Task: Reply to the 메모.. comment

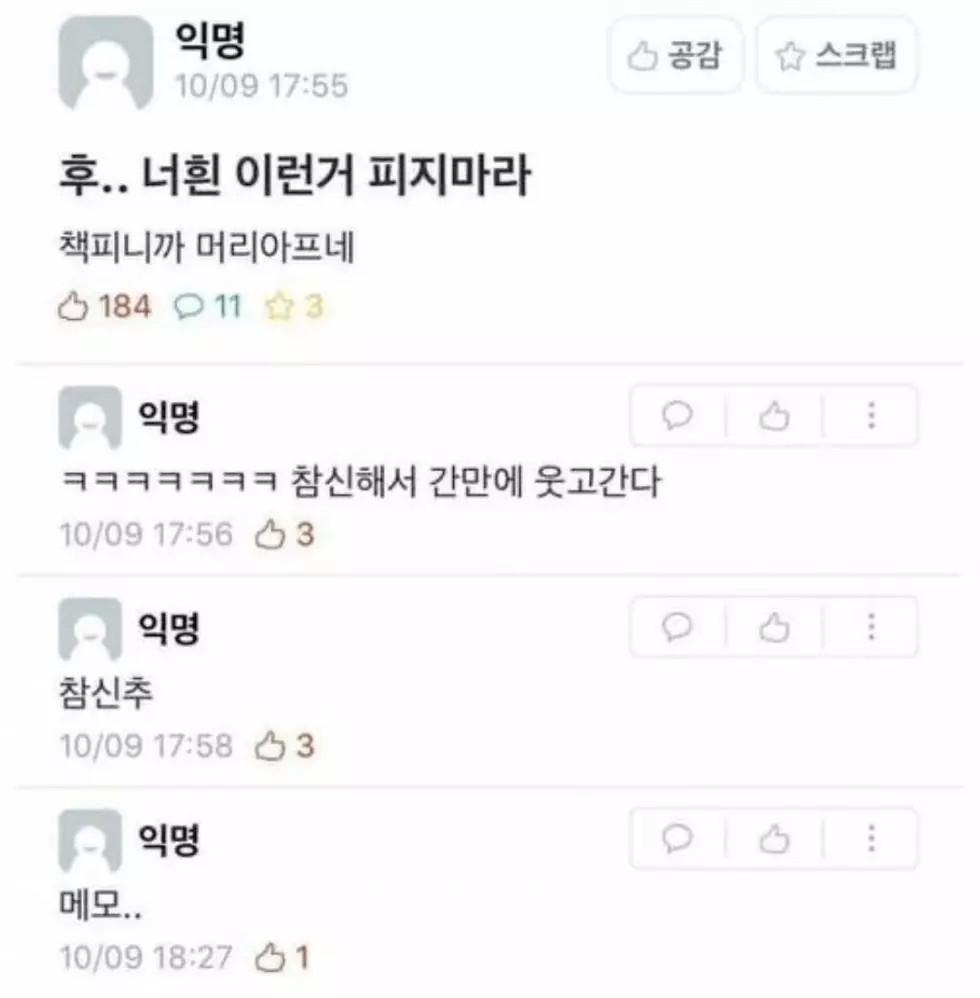Action: (677, 838)
